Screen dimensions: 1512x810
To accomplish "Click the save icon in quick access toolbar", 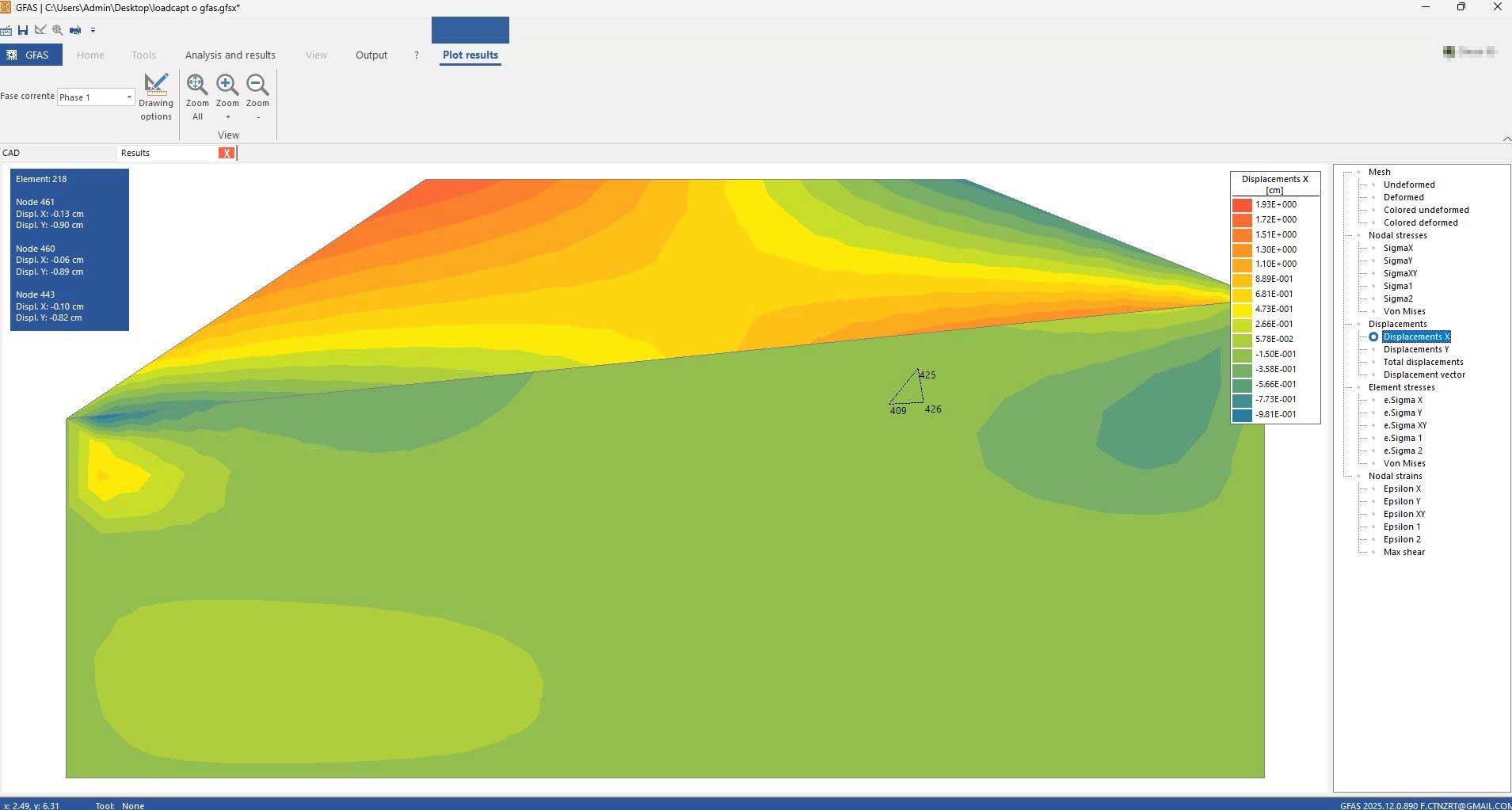I will [23, 30].
